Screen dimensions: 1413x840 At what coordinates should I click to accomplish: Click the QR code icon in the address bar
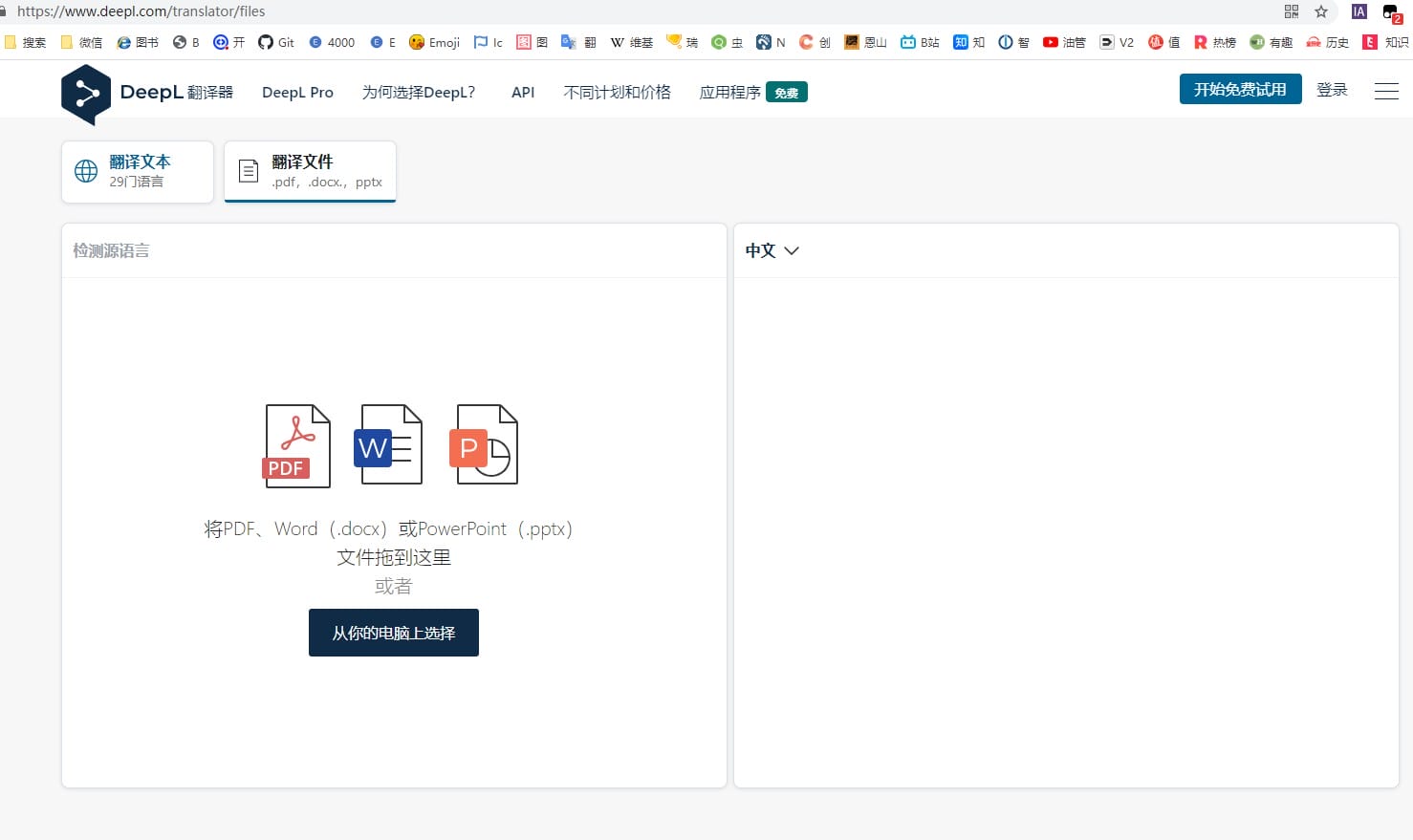(1292, 11)
